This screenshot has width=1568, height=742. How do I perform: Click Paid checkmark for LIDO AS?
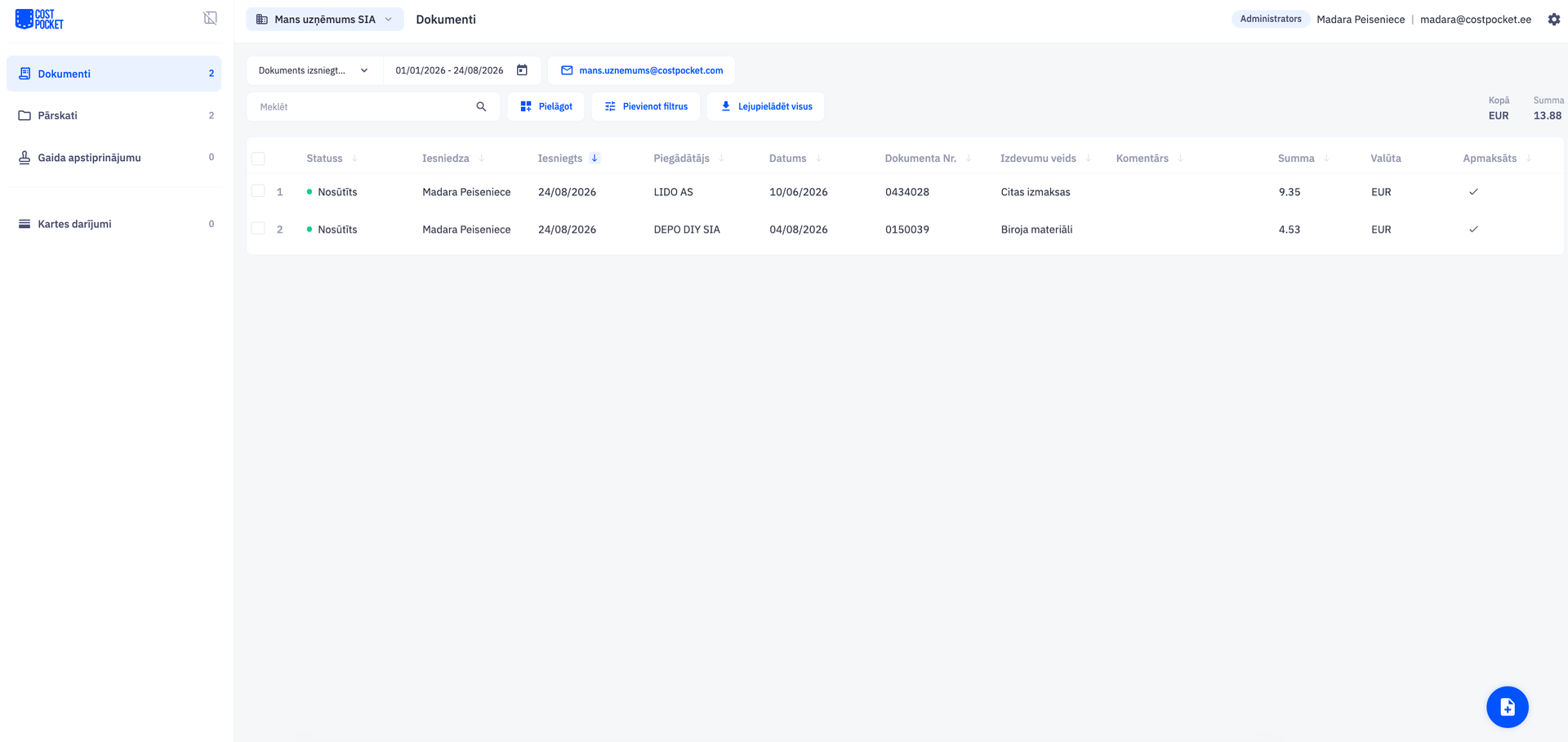coord(1473,192)
